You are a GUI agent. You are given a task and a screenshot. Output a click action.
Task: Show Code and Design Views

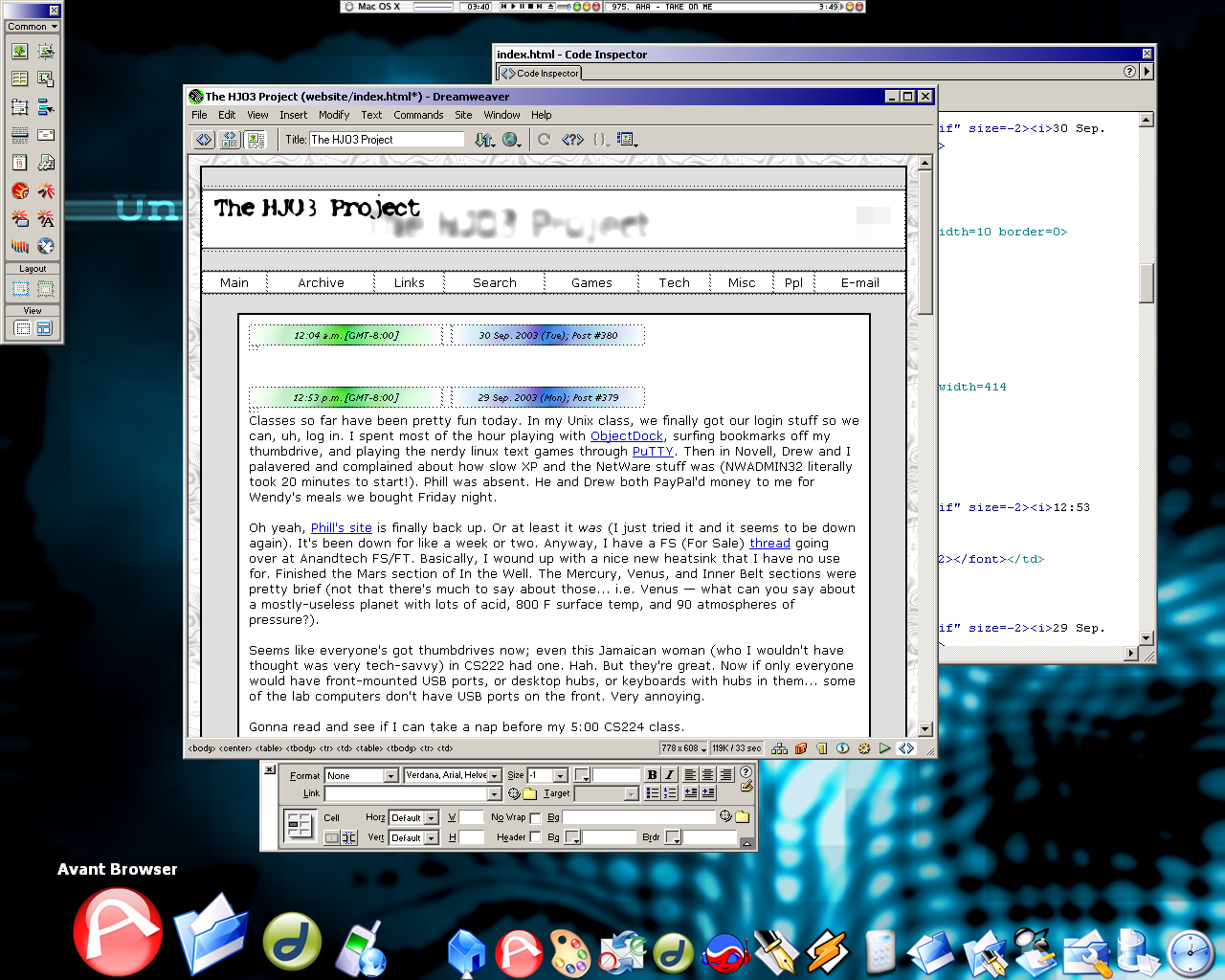click(x=230, y=140)
